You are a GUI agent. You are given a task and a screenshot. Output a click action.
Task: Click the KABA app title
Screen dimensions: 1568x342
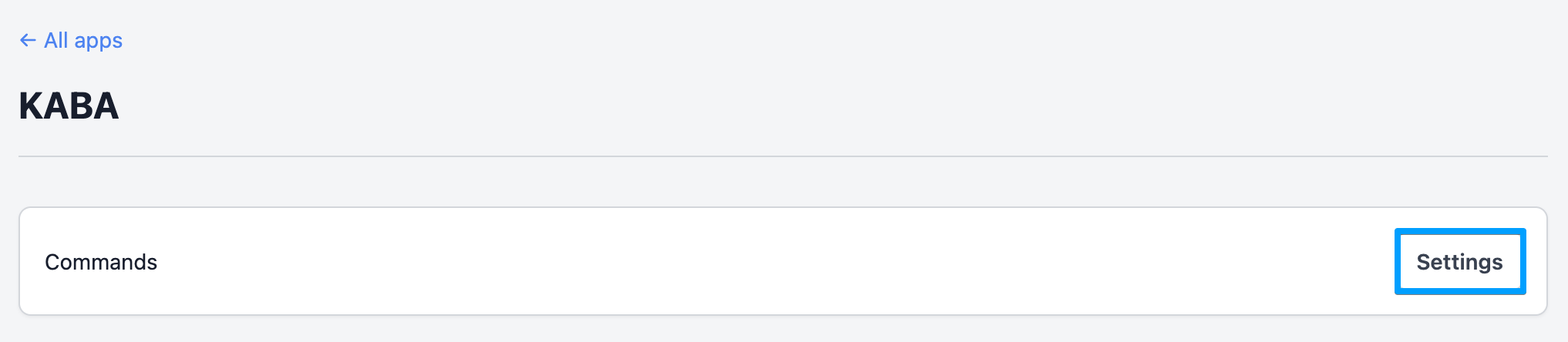(69, 106)
